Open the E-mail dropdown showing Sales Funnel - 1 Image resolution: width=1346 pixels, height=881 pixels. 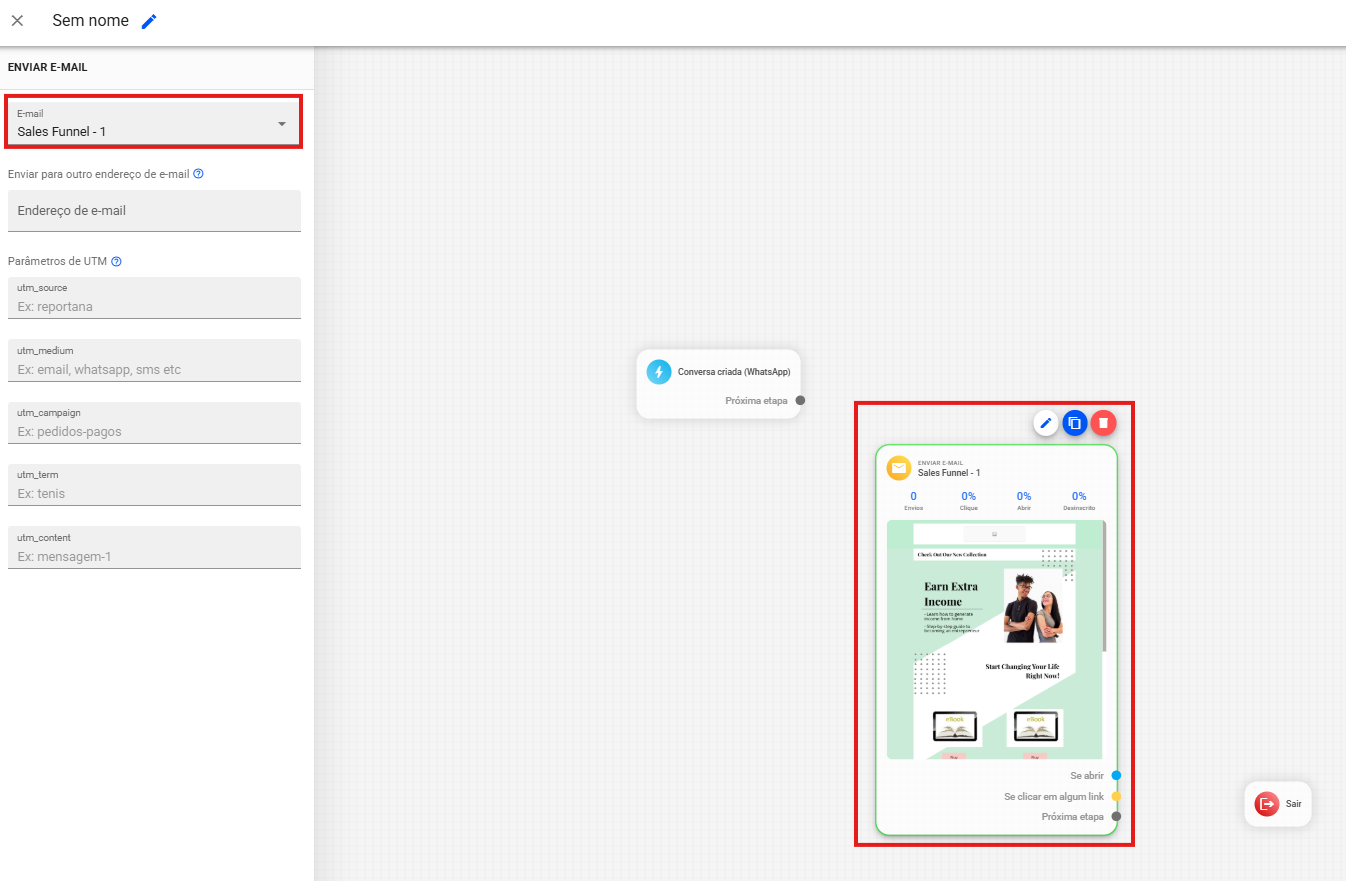[x=154, y=123]
